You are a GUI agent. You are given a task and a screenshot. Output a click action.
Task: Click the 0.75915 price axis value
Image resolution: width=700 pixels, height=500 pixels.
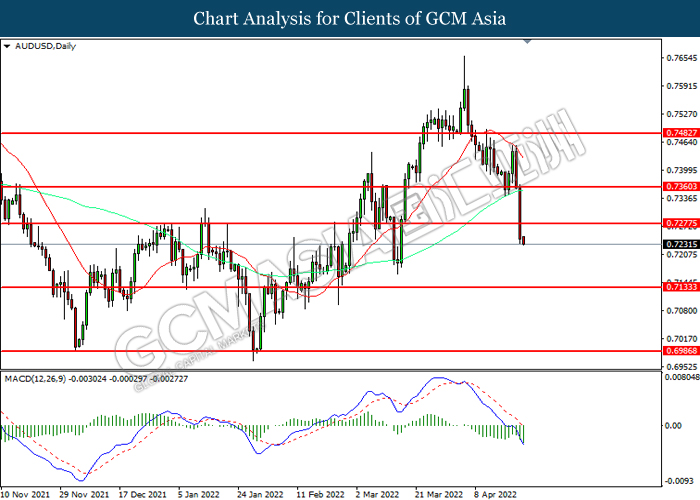coord(682,86)
